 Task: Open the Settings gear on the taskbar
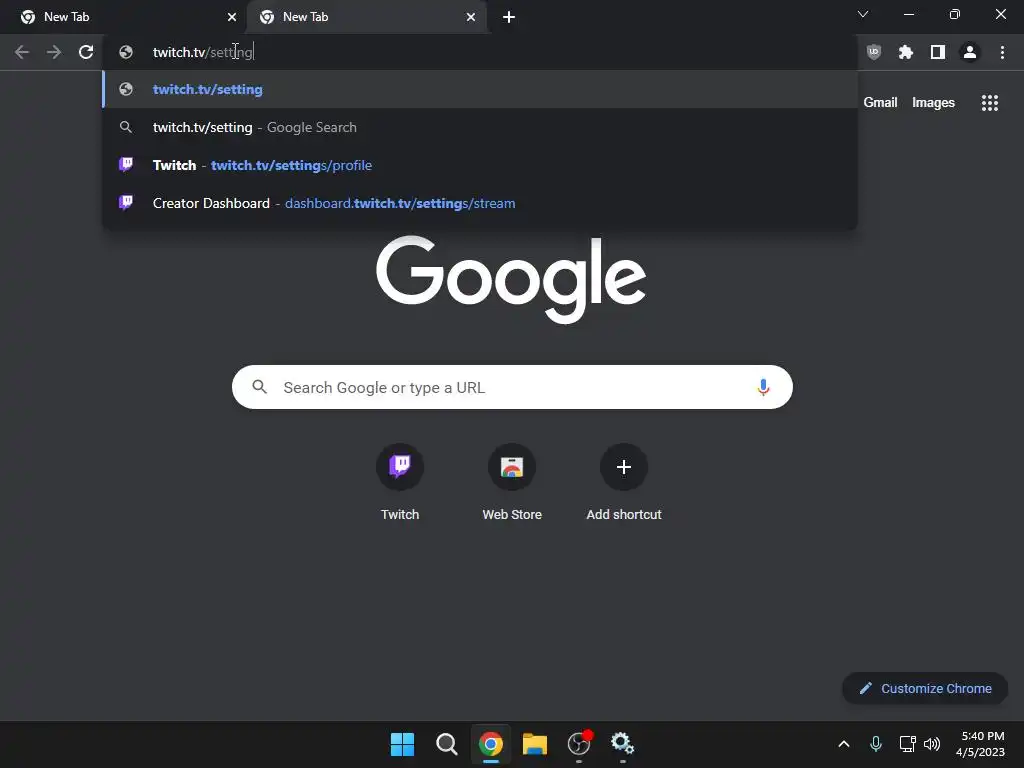coord(622,744)
